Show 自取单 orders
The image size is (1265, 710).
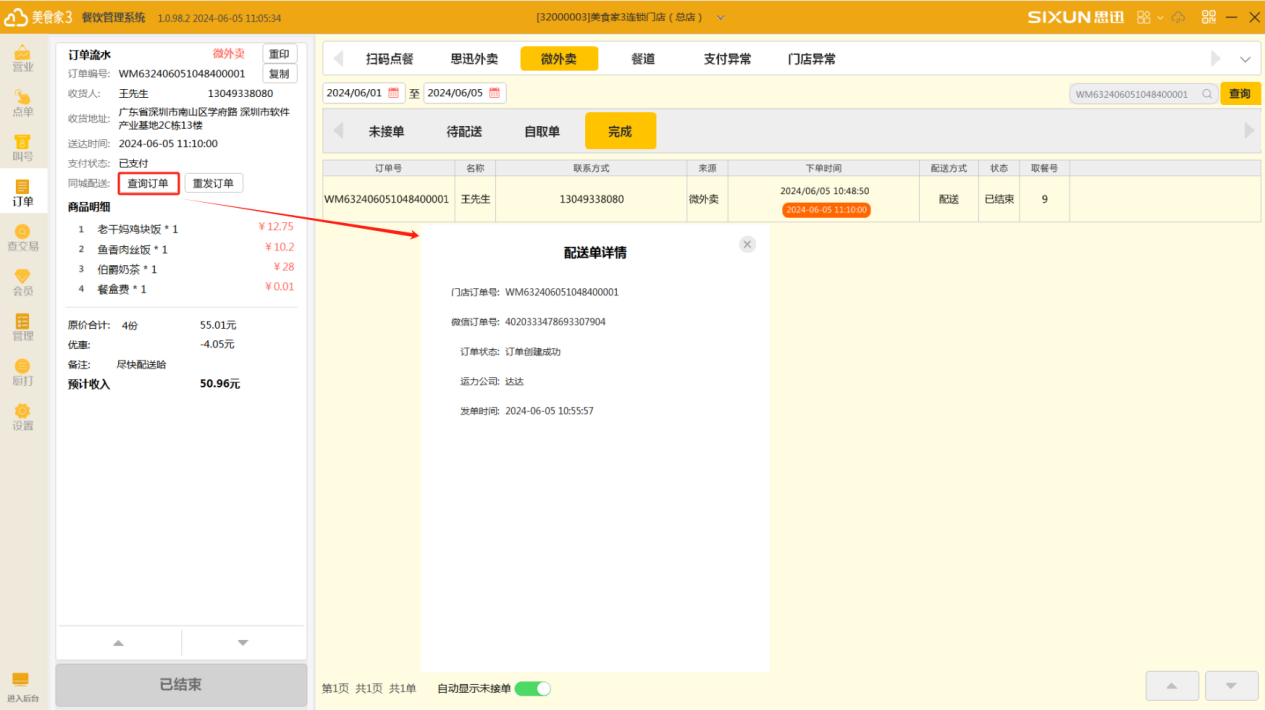pos(542,131)
